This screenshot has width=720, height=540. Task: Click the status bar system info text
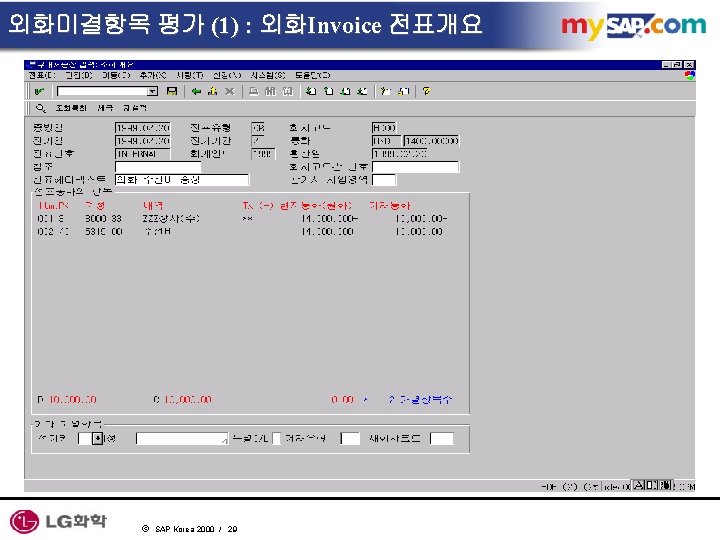point(570,486)
